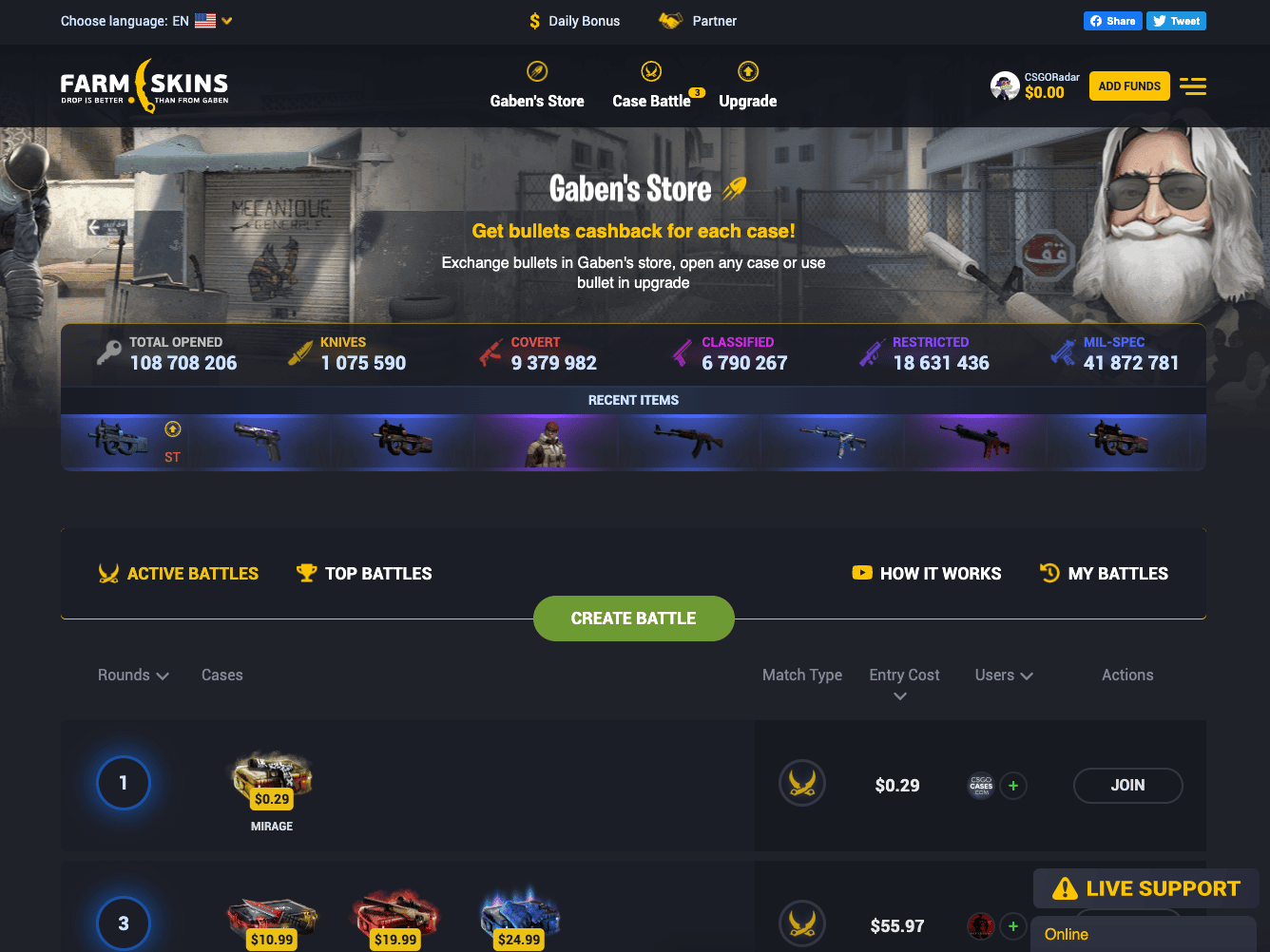The image size is (1270, 952).
Task: Click the Twitter Tweet icon button
Action: click(1176, 21)
